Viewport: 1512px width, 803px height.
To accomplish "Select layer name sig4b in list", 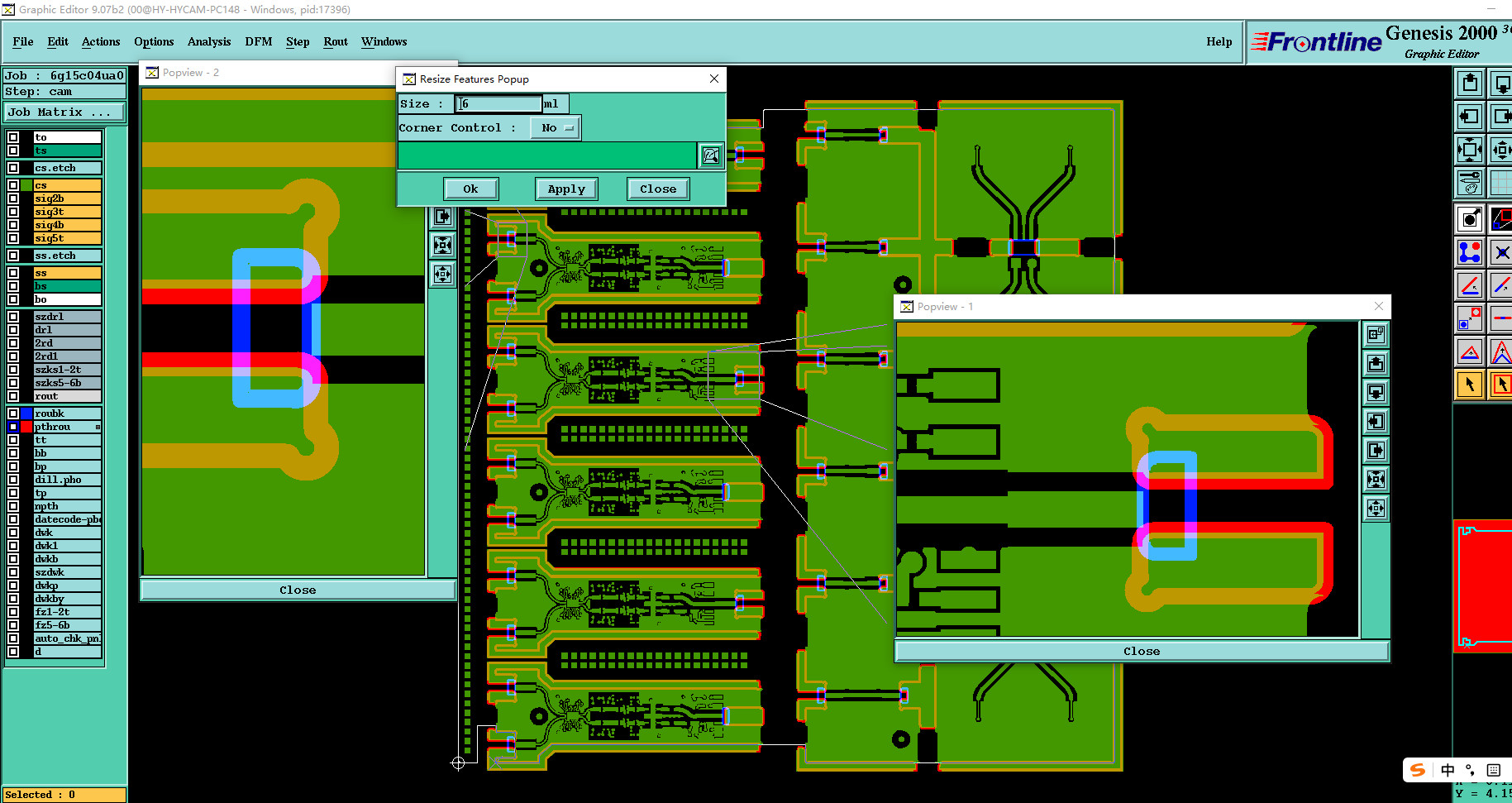I will [x=68, y=225].
